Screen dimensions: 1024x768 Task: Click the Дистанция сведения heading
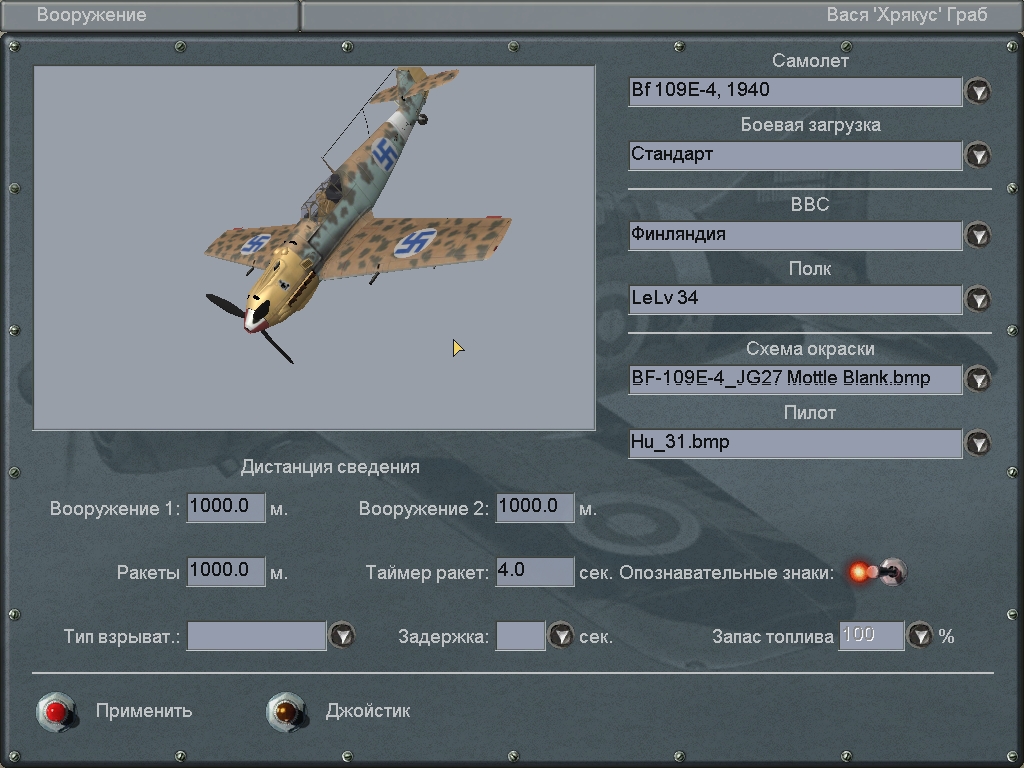click(x=330, y=467)
